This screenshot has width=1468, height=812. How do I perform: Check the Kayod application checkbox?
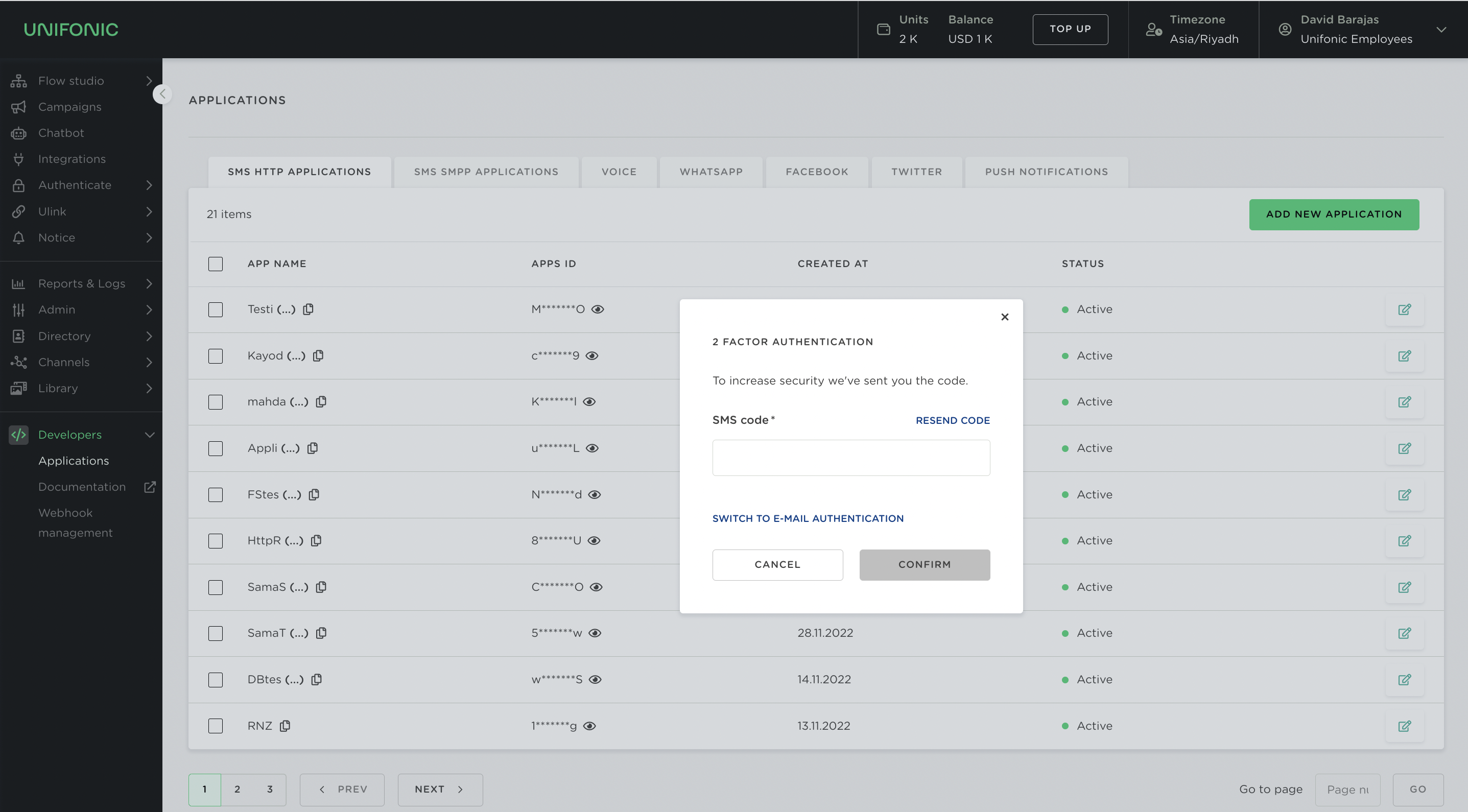click(216, 356)
